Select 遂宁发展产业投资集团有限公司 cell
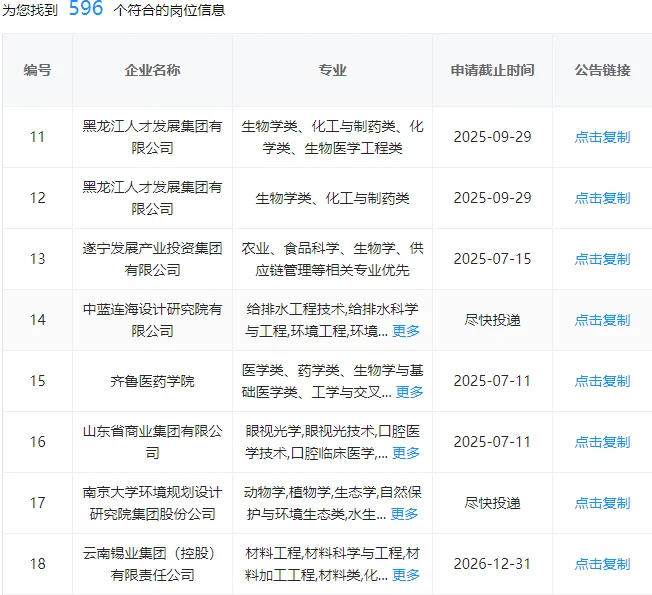Viewport: 652px width, 595px height. pos(152,259)
